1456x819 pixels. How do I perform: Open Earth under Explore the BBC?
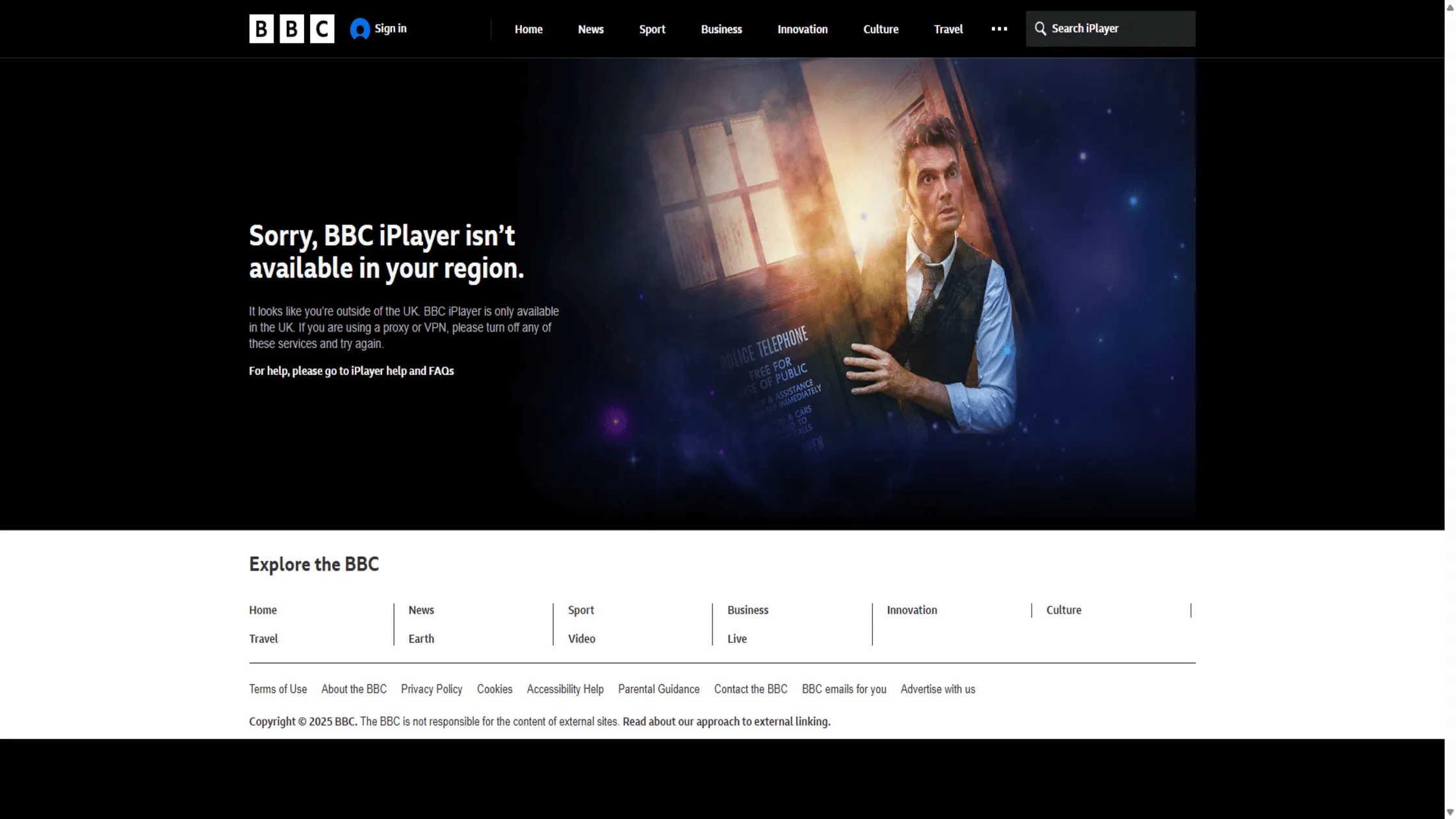pos(421,638)
